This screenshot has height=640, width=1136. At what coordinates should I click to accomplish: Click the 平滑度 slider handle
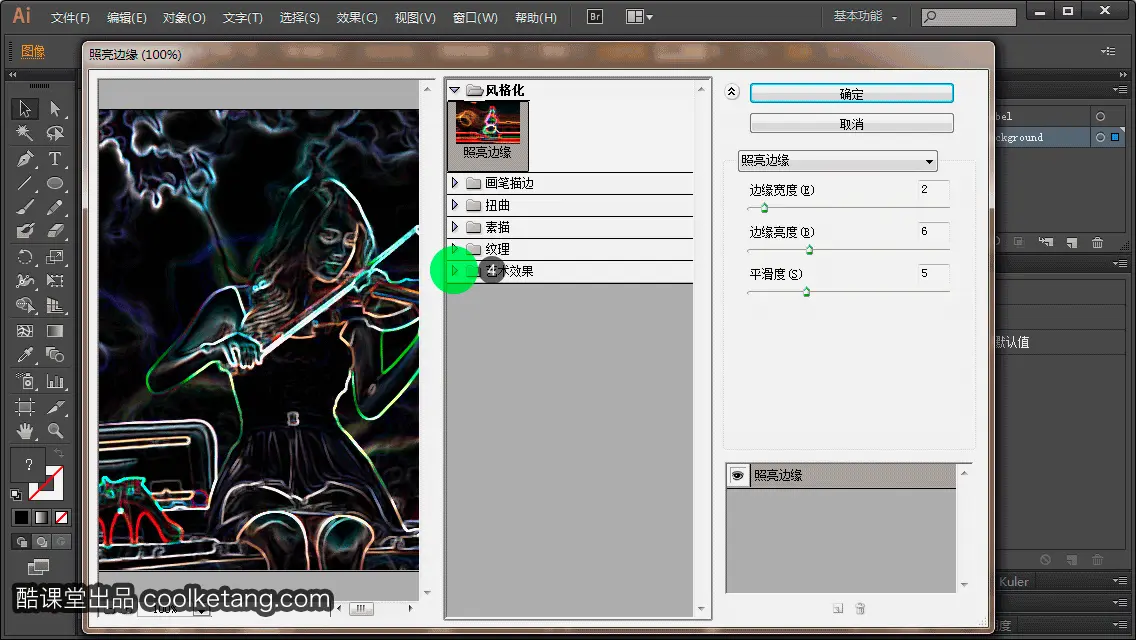[806, 292]
